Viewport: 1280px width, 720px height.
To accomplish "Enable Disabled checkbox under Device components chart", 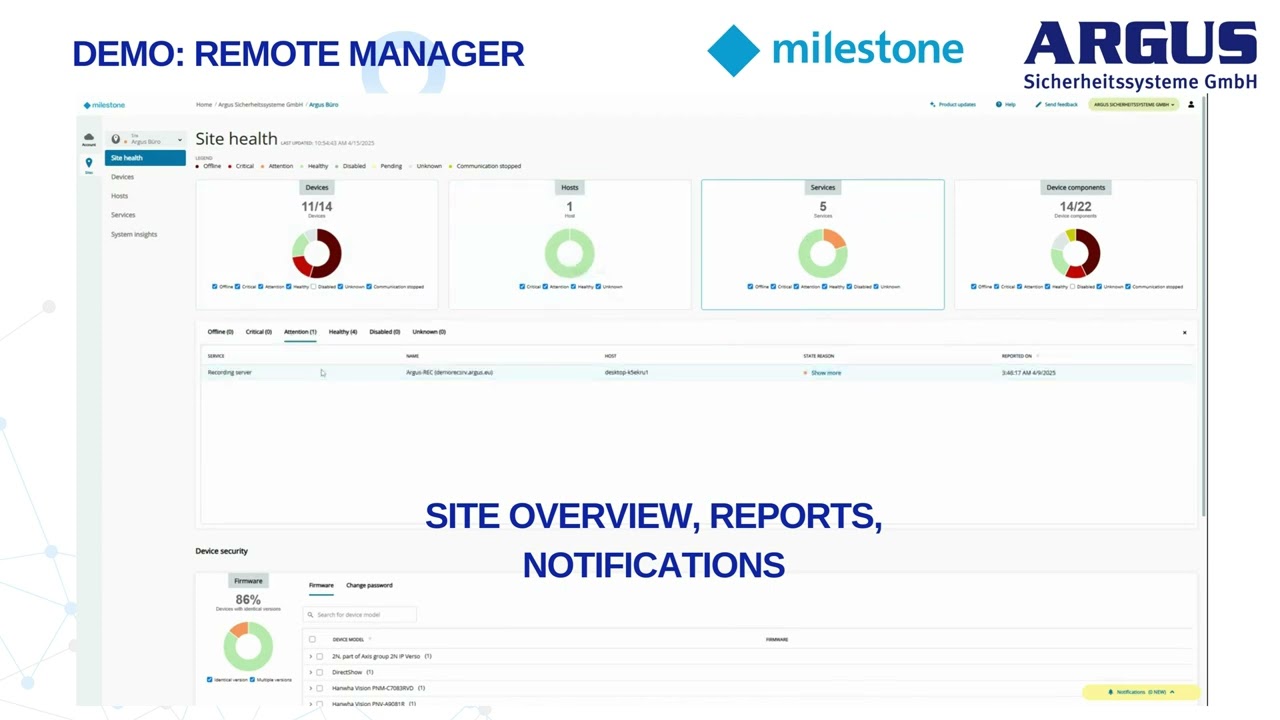I will 1072,287.
